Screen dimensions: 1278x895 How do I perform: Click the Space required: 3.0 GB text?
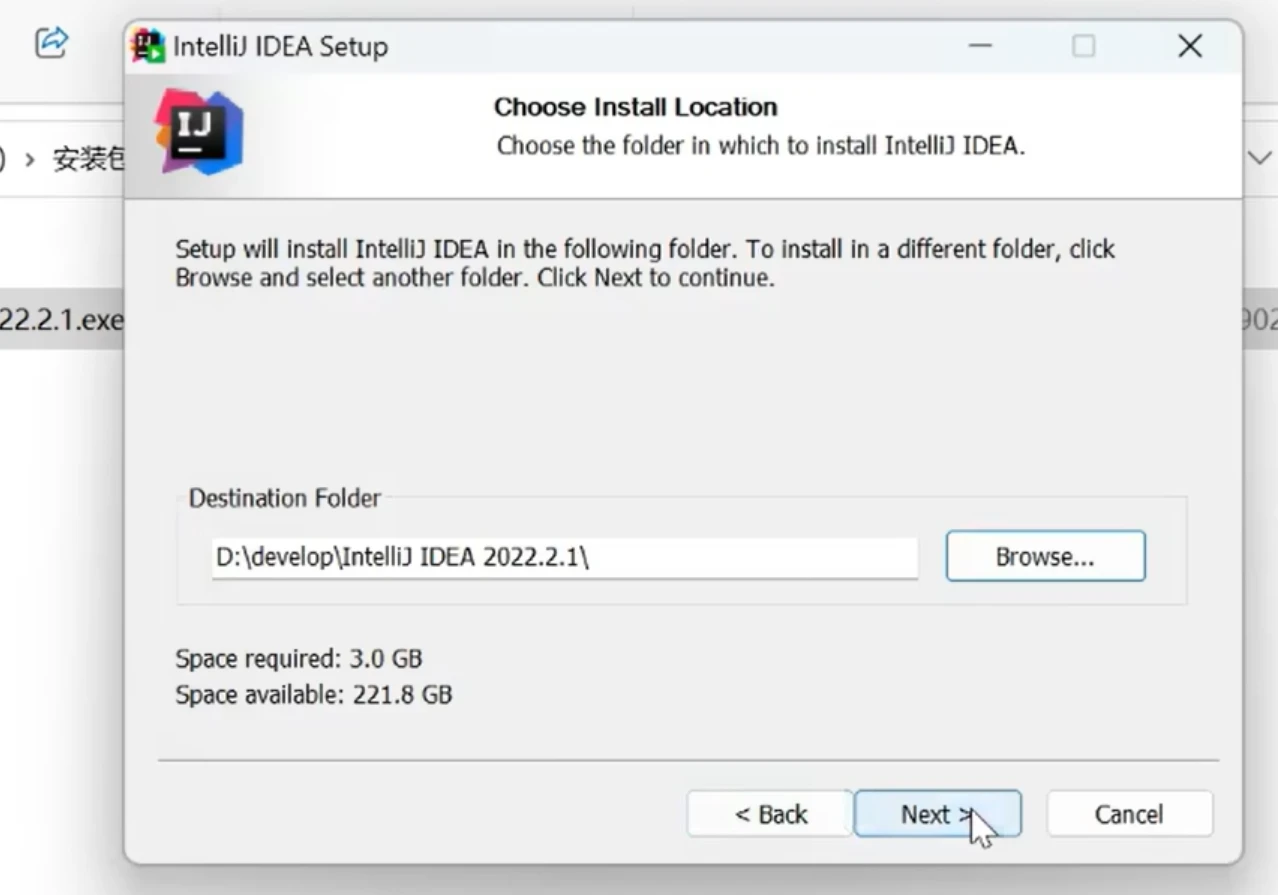pos(299,659)
